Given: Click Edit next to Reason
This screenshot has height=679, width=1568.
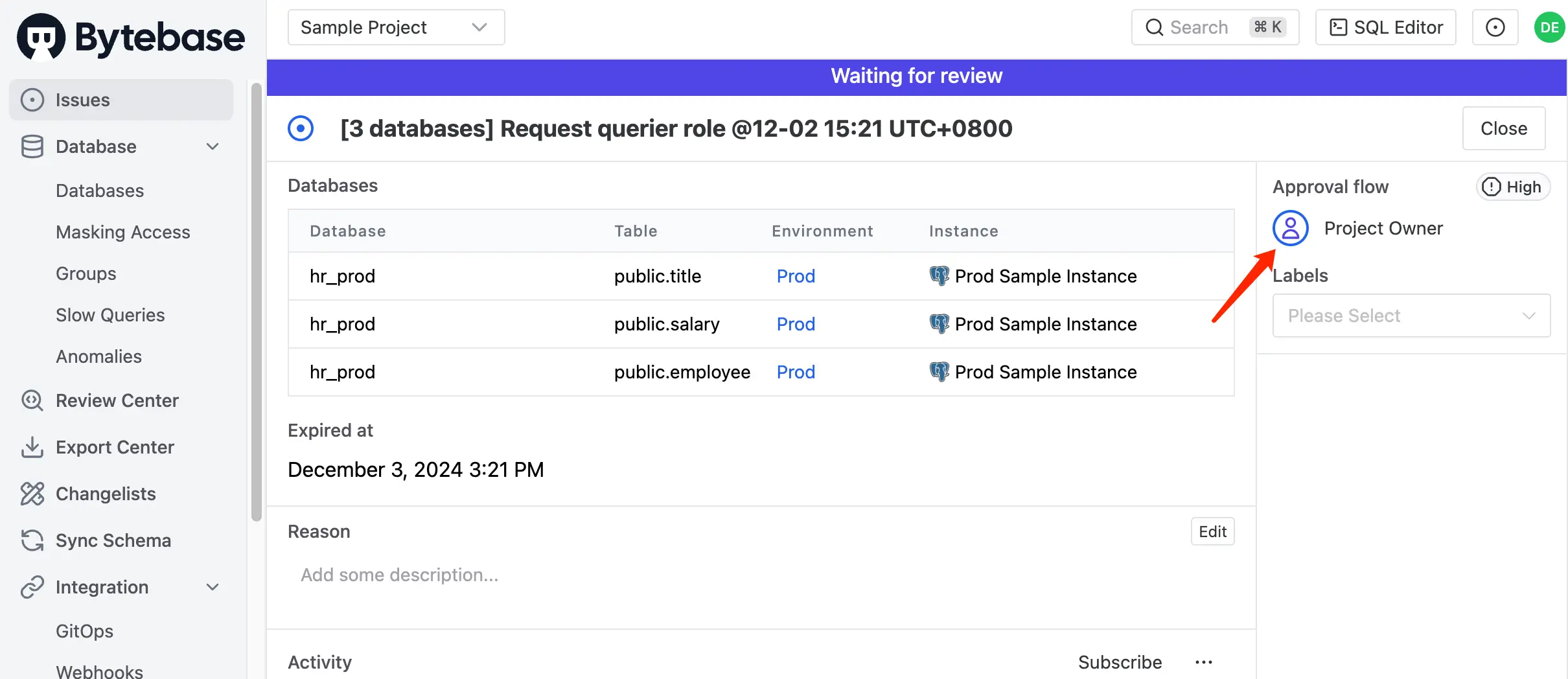Looking at the screenshot, I should click(x=1212, y=531).
